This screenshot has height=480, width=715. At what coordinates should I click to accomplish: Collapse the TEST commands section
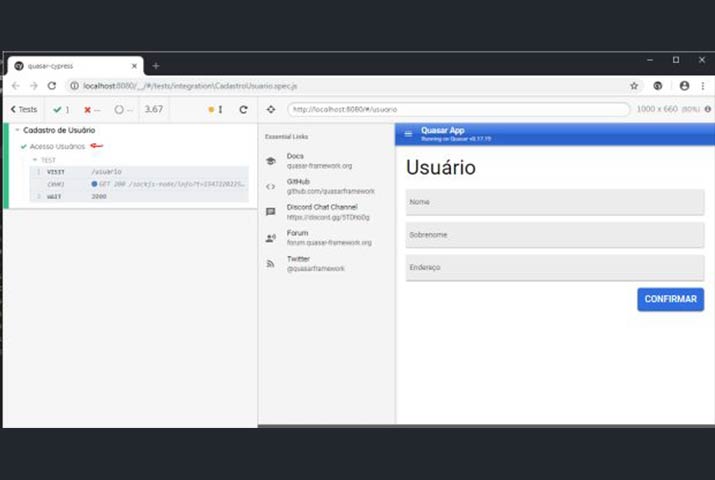click(x=35, y=160)
